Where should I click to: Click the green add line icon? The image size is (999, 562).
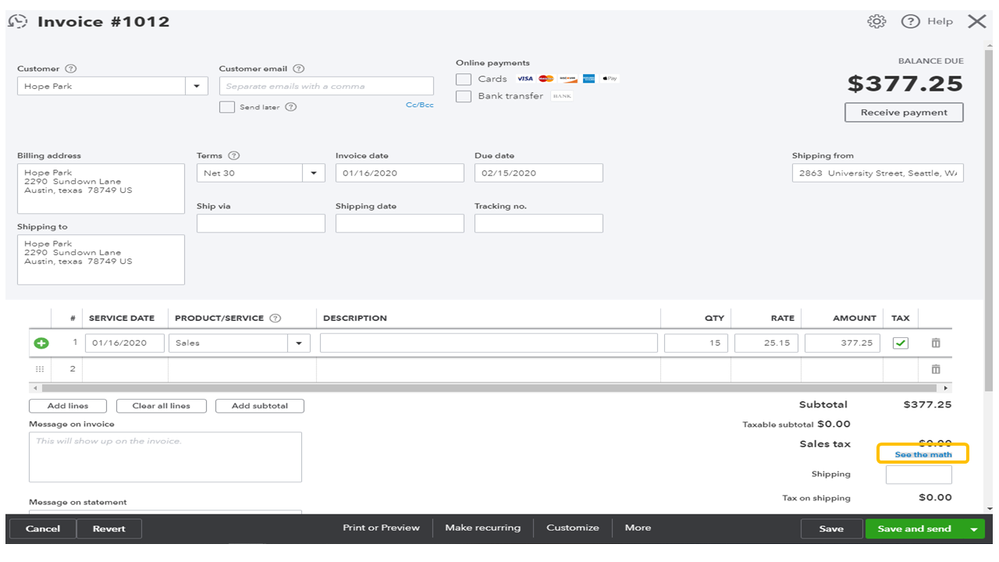coord(41,343)
